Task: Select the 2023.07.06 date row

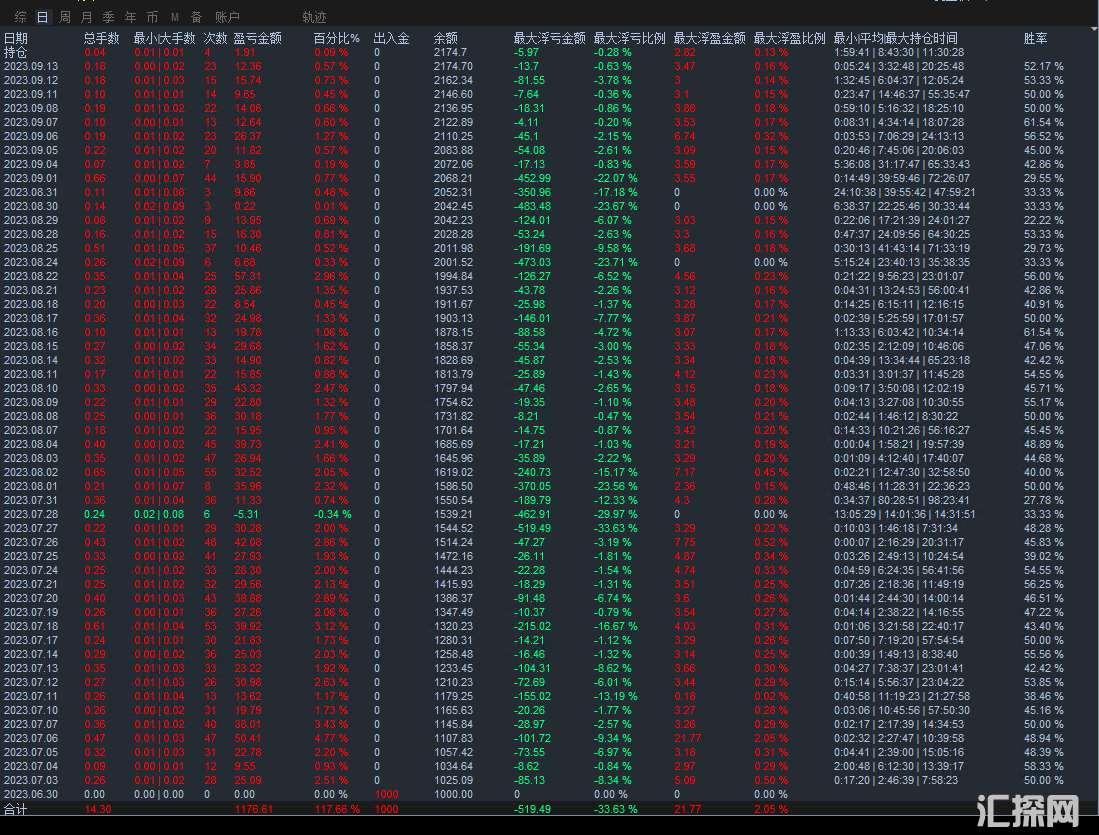Action: (550, 738)
